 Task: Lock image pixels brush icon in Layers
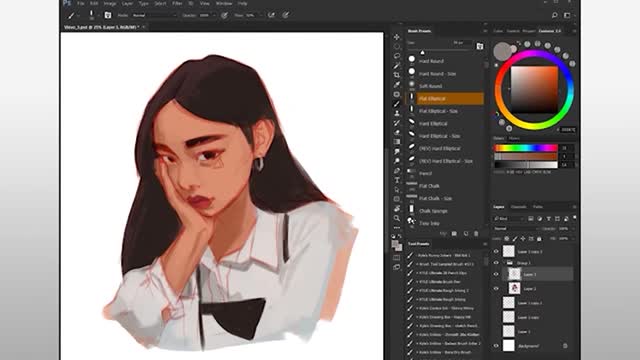pos(515,238)
